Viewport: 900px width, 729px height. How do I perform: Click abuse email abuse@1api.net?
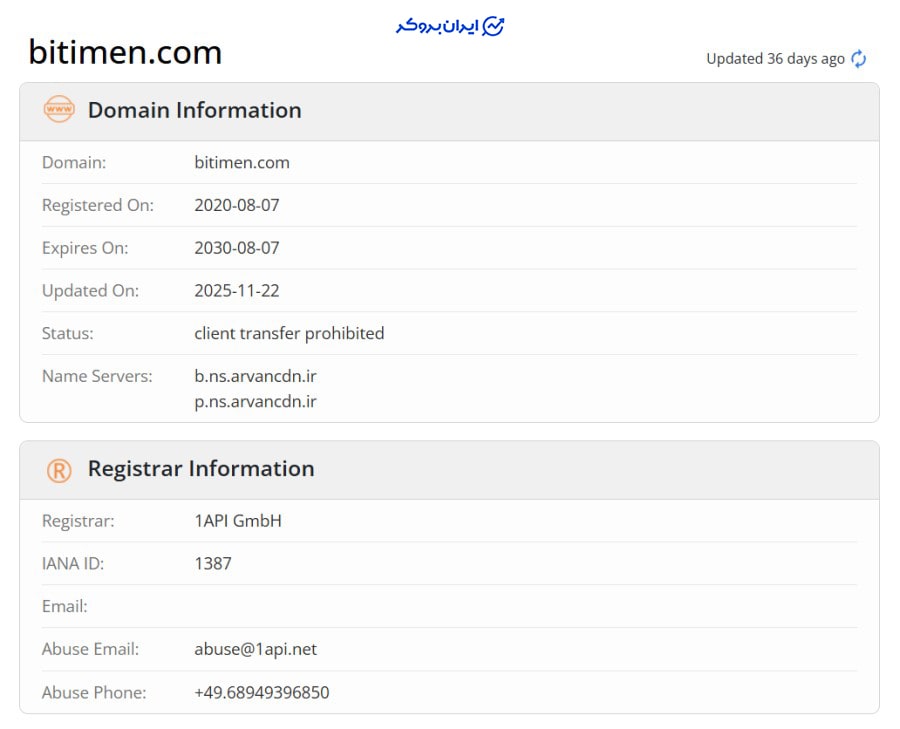[255, 649]
